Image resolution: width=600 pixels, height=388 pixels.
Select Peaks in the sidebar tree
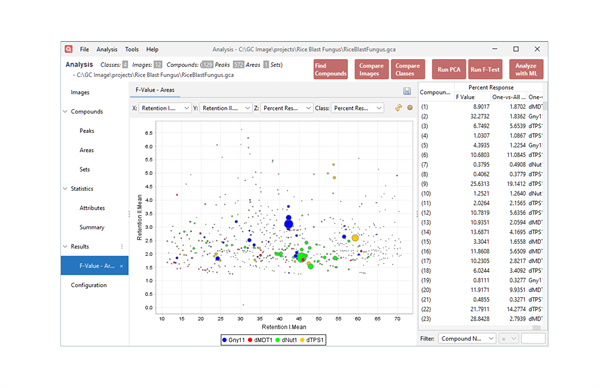(87, 131)
